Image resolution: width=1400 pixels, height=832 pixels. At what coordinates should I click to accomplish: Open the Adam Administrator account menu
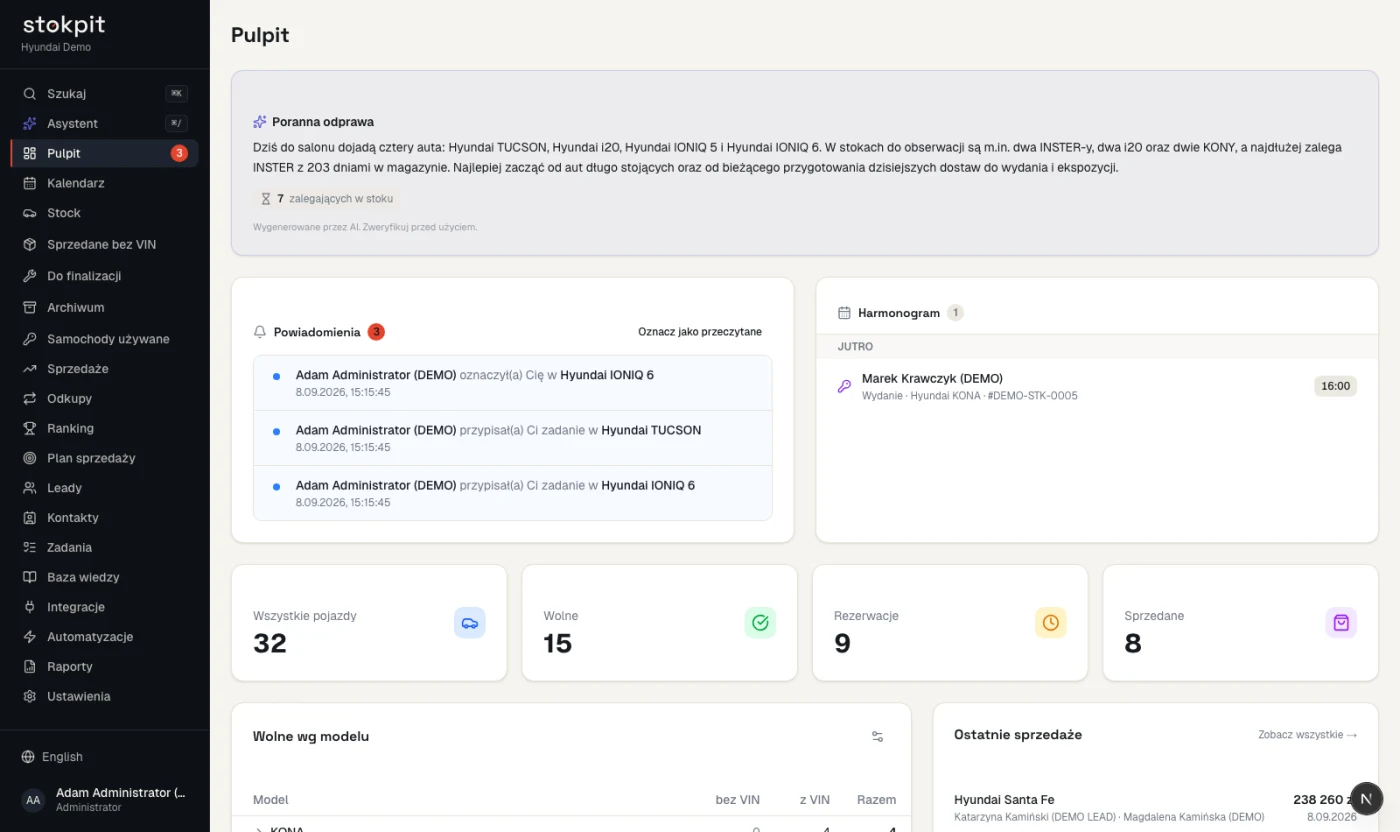click(x=104, y=800)
